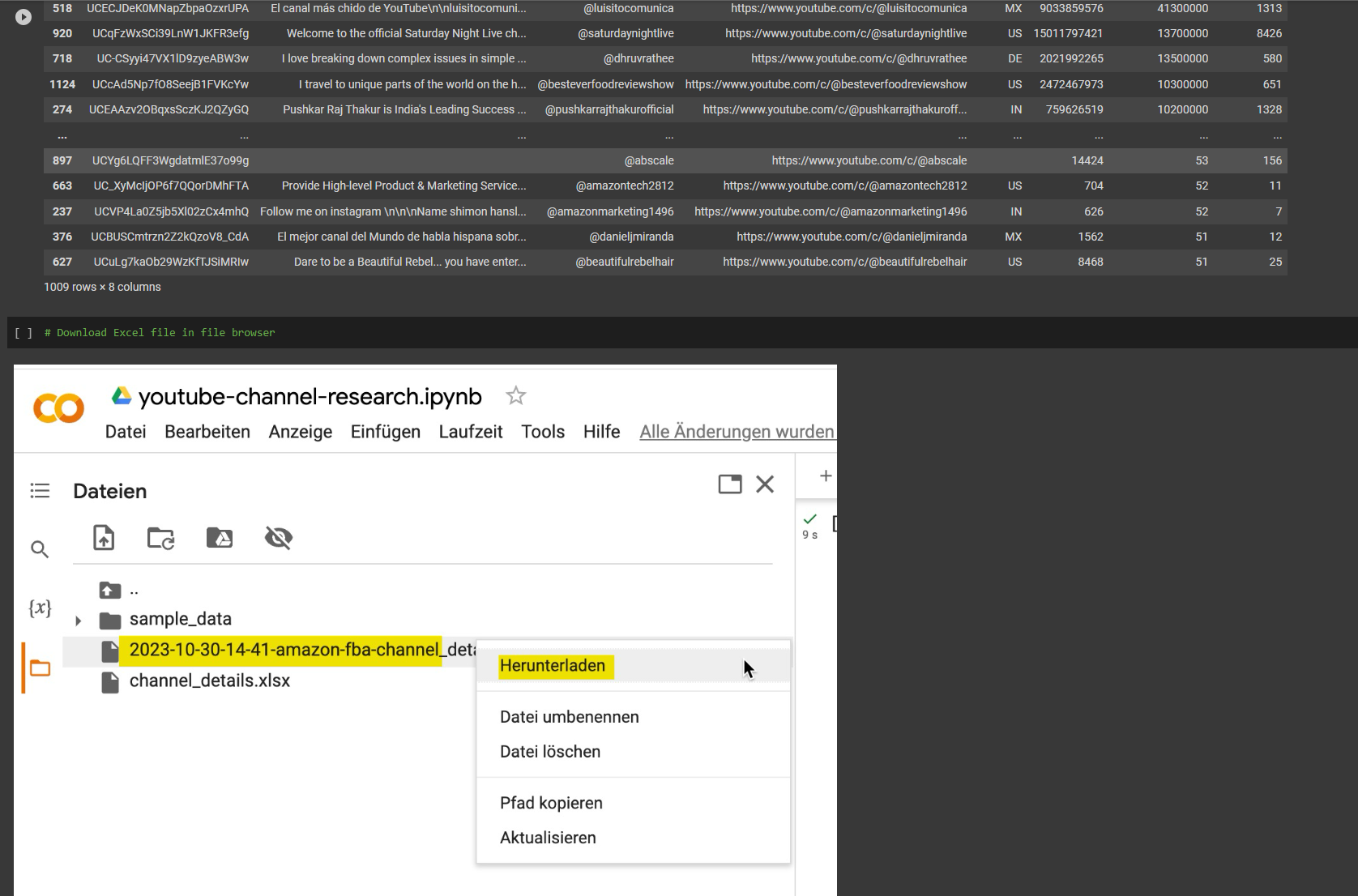The height and width of the screenshot is (896, 1358).
Task: Click the danieljmiranda URL cell
Action: 852,237
